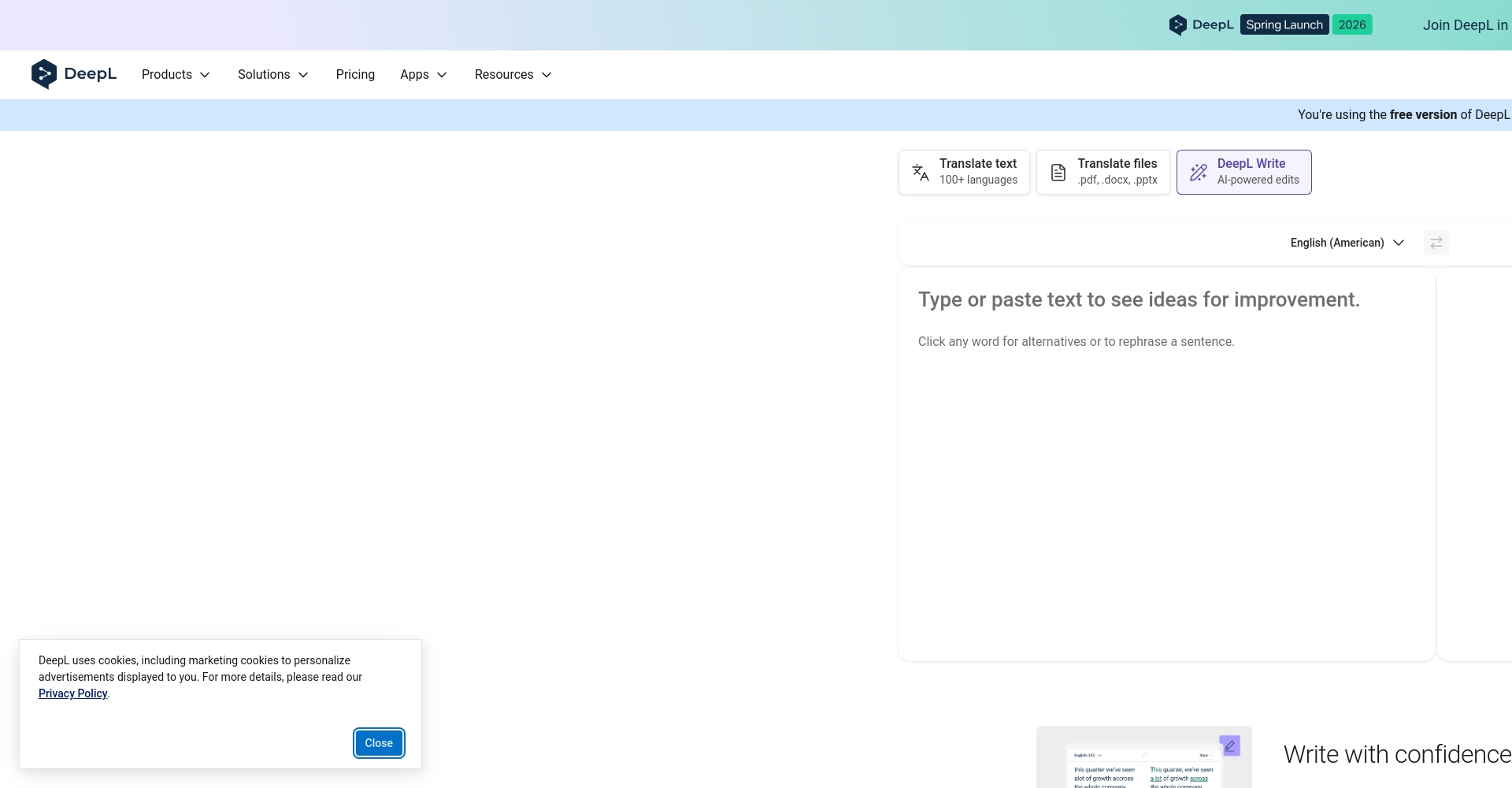Click the purple pencil edit icon
The height and width of the screenshot is (788, 1512).
point(1229,745)
